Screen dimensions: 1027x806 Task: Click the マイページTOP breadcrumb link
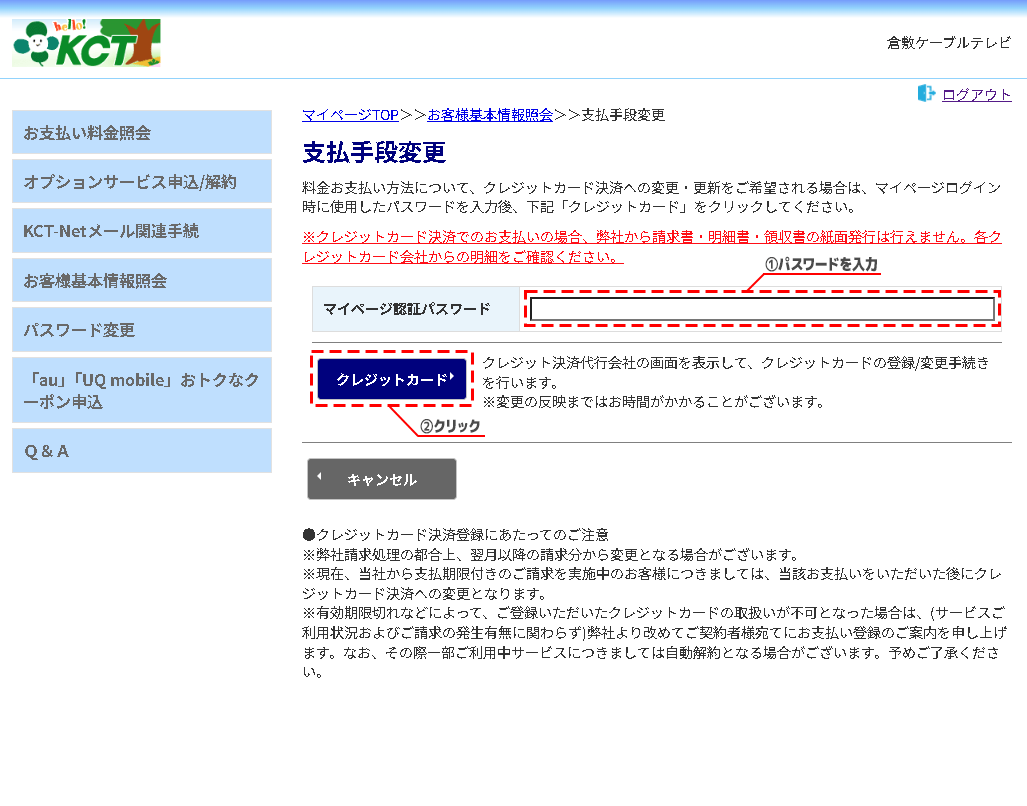pos(350,115)
